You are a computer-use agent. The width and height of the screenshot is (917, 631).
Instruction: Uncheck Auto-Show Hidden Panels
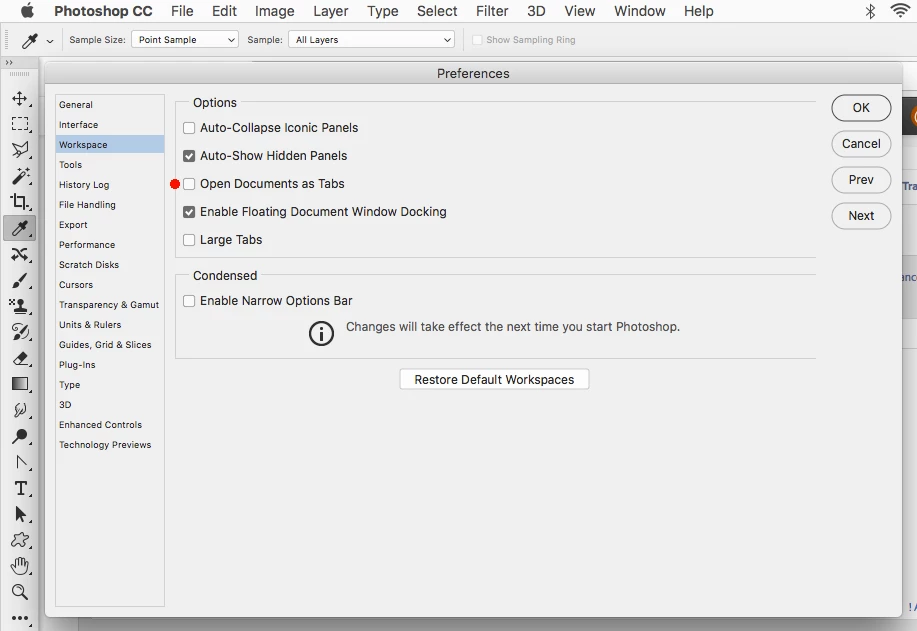189,156
